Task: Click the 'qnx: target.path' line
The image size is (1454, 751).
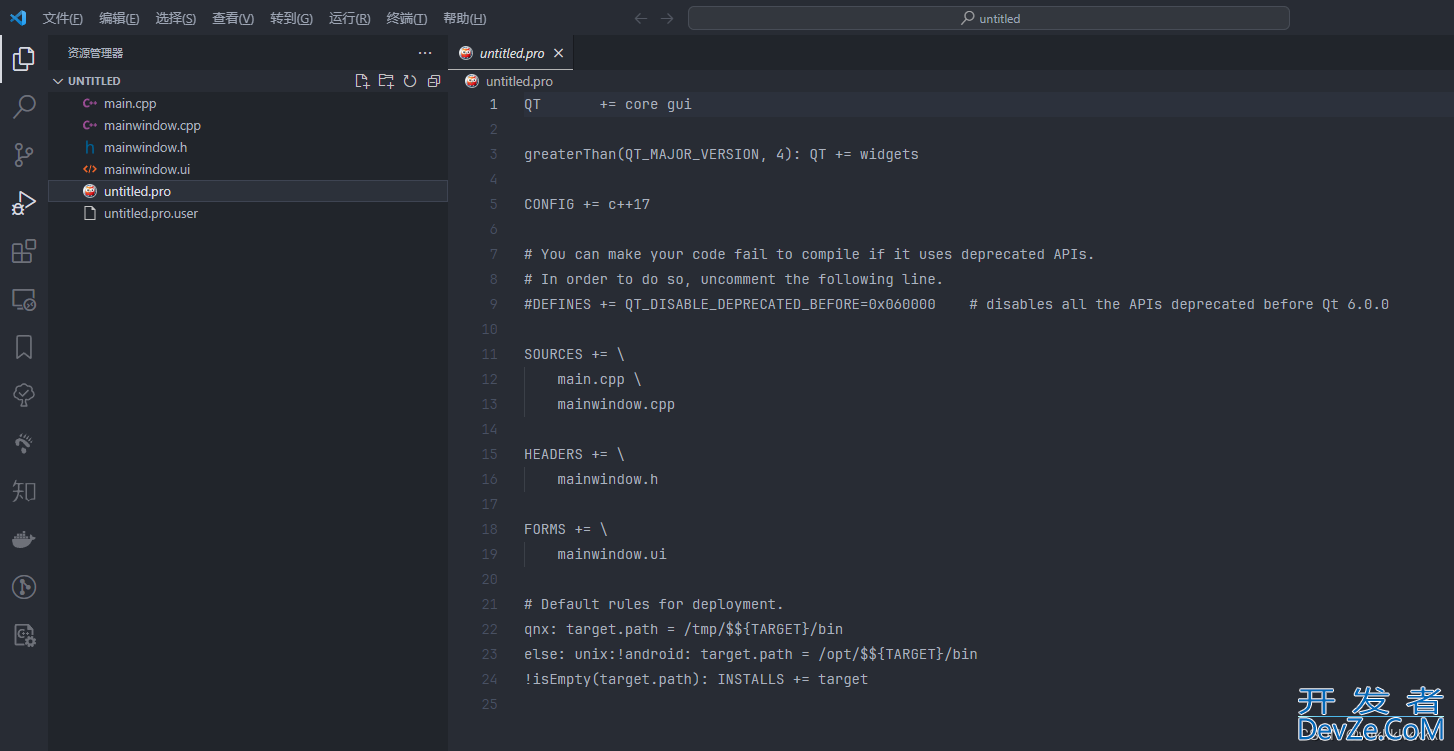Action: [683, 629]
